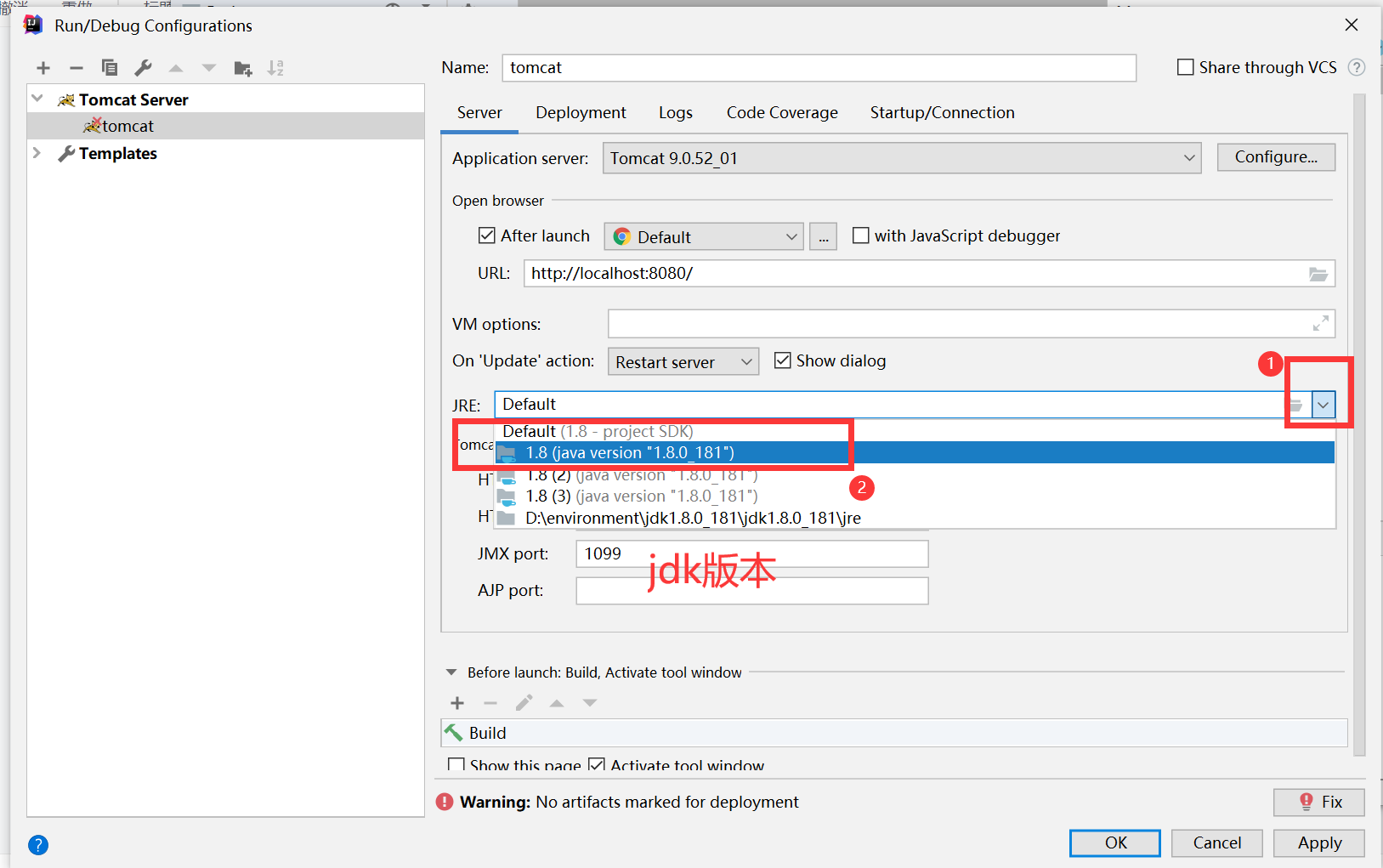Add a Before launch task

tap(457, 703)
